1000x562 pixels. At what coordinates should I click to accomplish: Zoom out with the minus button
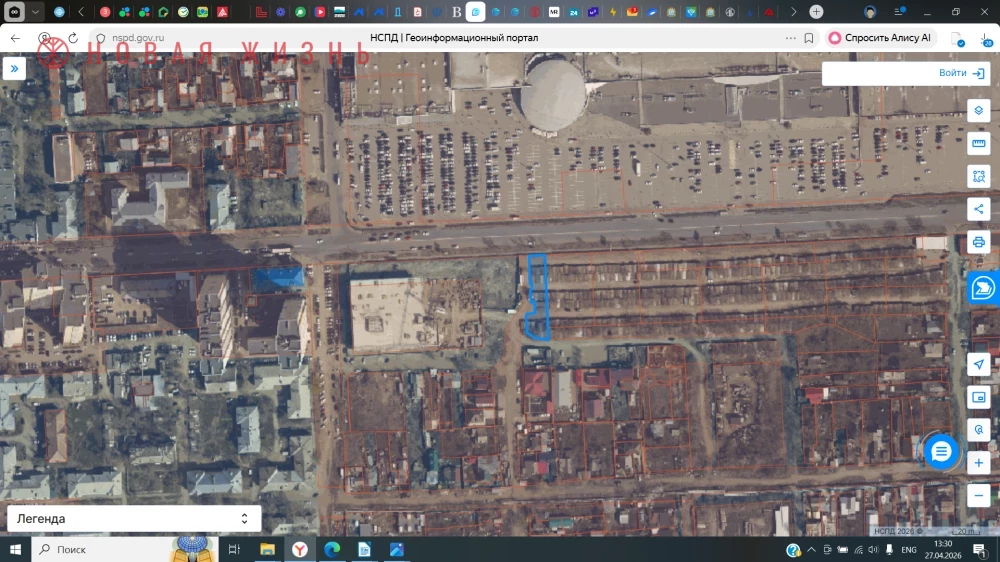(x=978, y=496)
